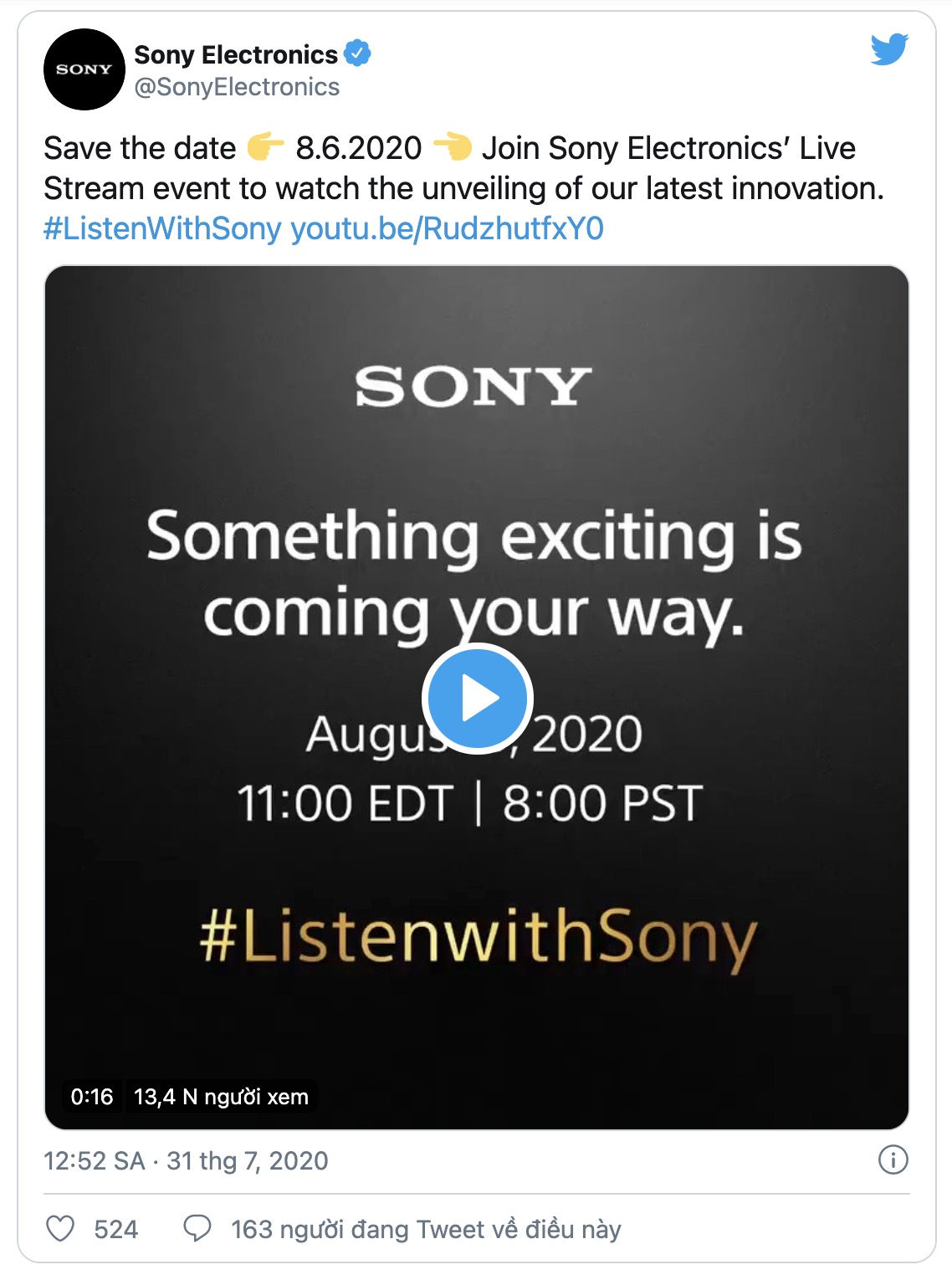Click the 0:16 video duration label
The height and width of the screenshot is (1280, 952).
click(92, 1097)
